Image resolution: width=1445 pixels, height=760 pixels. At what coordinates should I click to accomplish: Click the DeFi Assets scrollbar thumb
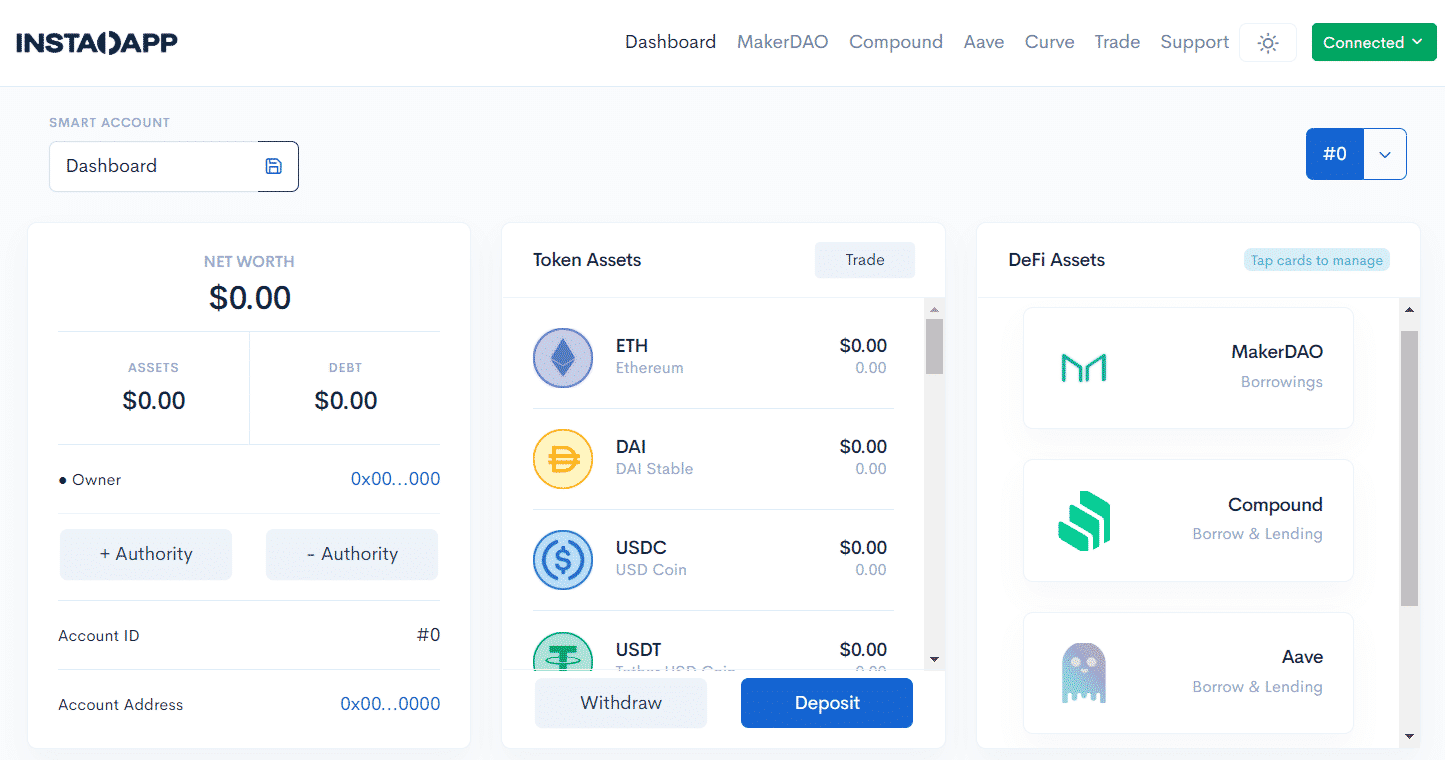tap(1409, 468)
